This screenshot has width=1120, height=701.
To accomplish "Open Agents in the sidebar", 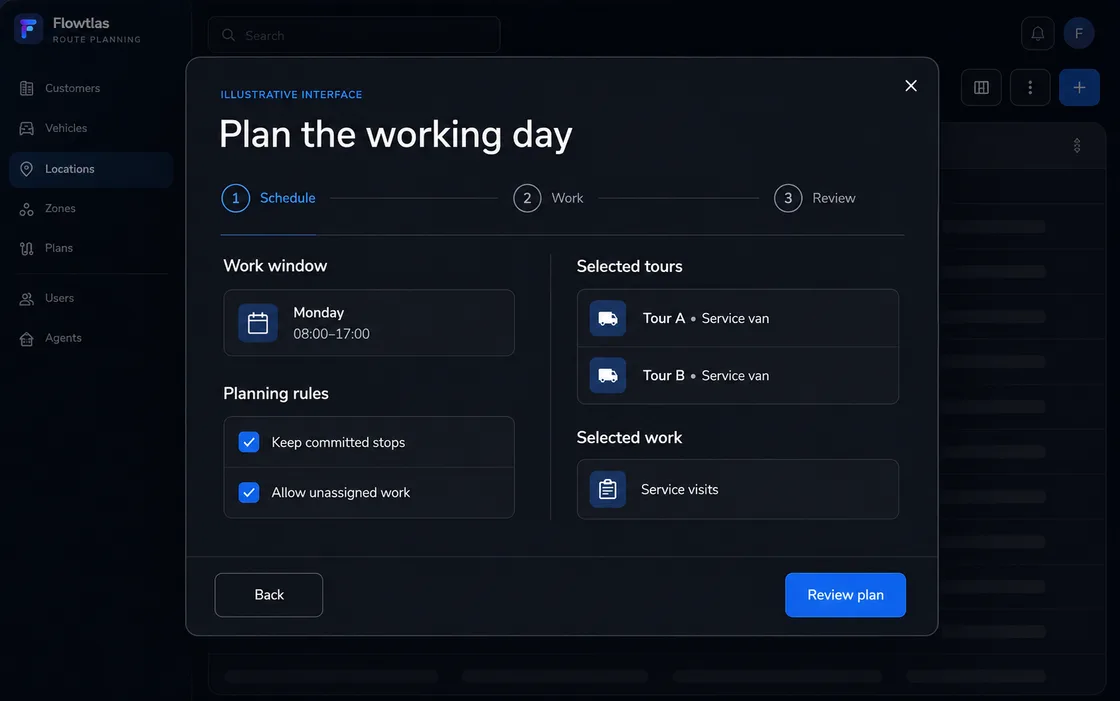I will 91,338.
